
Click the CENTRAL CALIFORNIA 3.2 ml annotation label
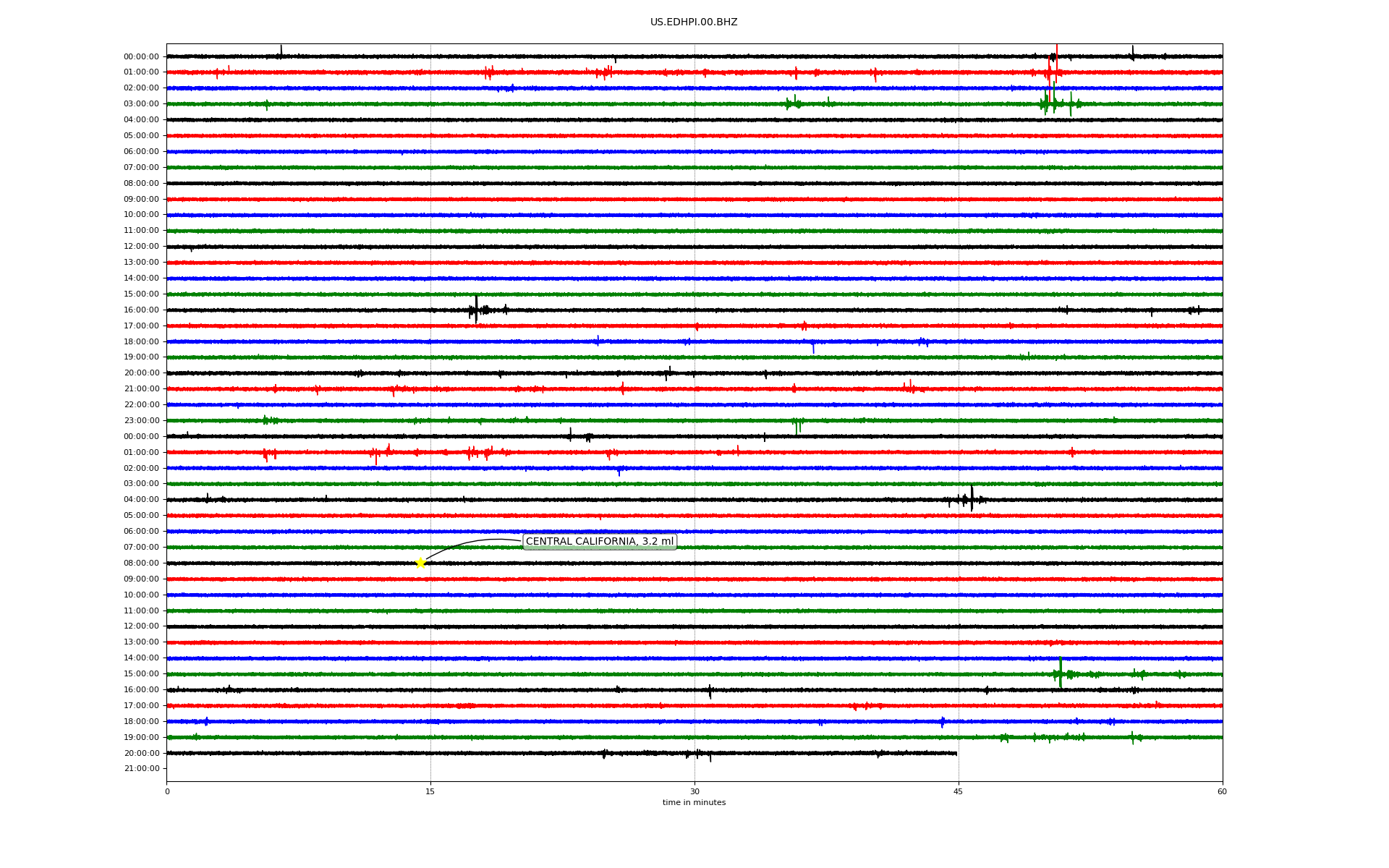(x=599, y=541)
